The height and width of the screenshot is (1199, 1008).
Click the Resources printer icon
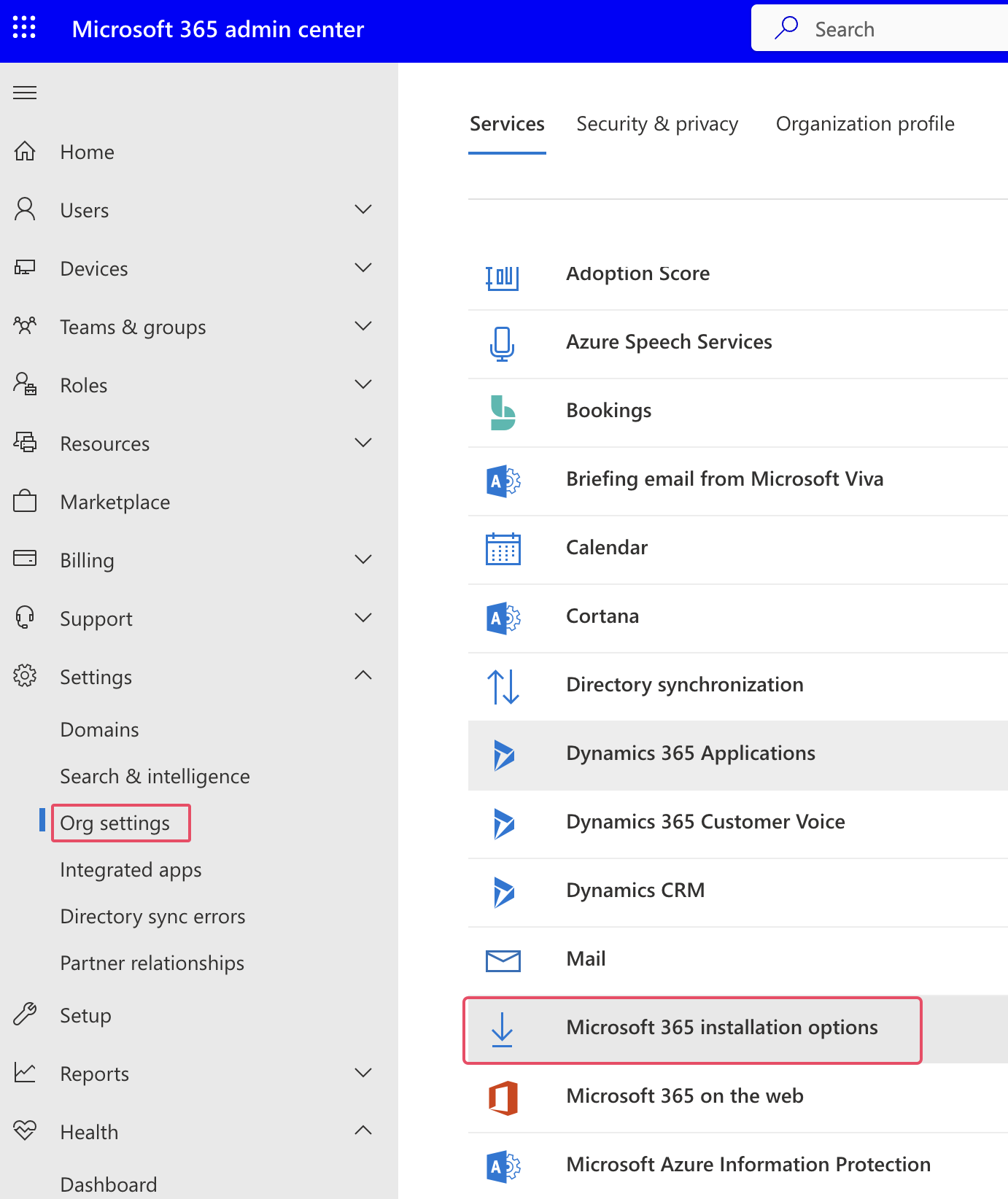coord(25,442)
